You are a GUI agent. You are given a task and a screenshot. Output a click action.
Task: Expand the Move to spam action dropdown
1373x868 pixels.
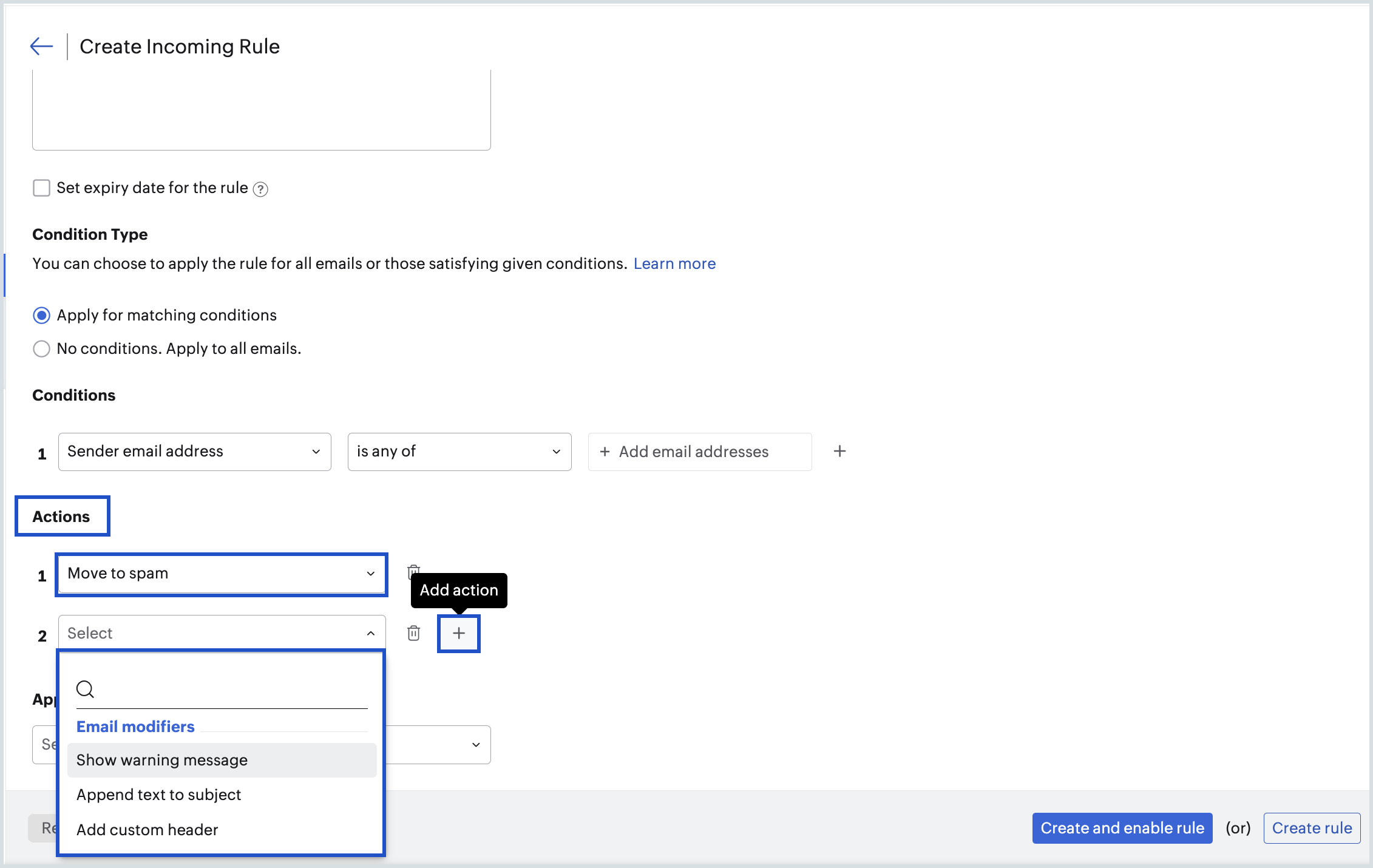[x=222, y=574]
